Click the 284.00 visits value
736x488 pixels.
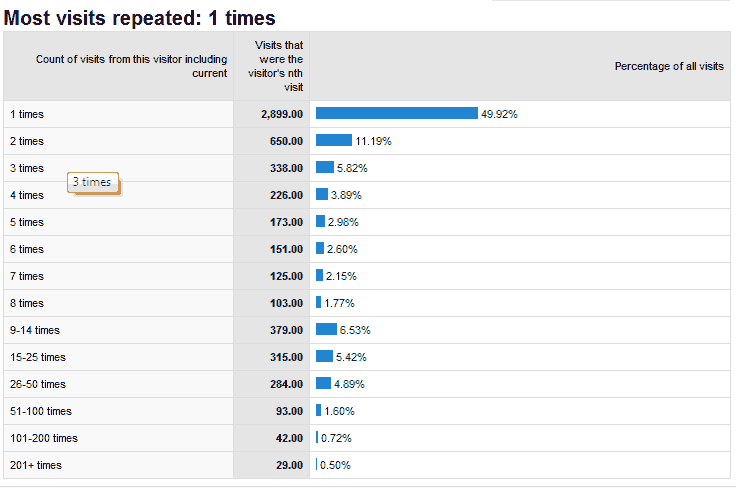[x=286, y=384]
